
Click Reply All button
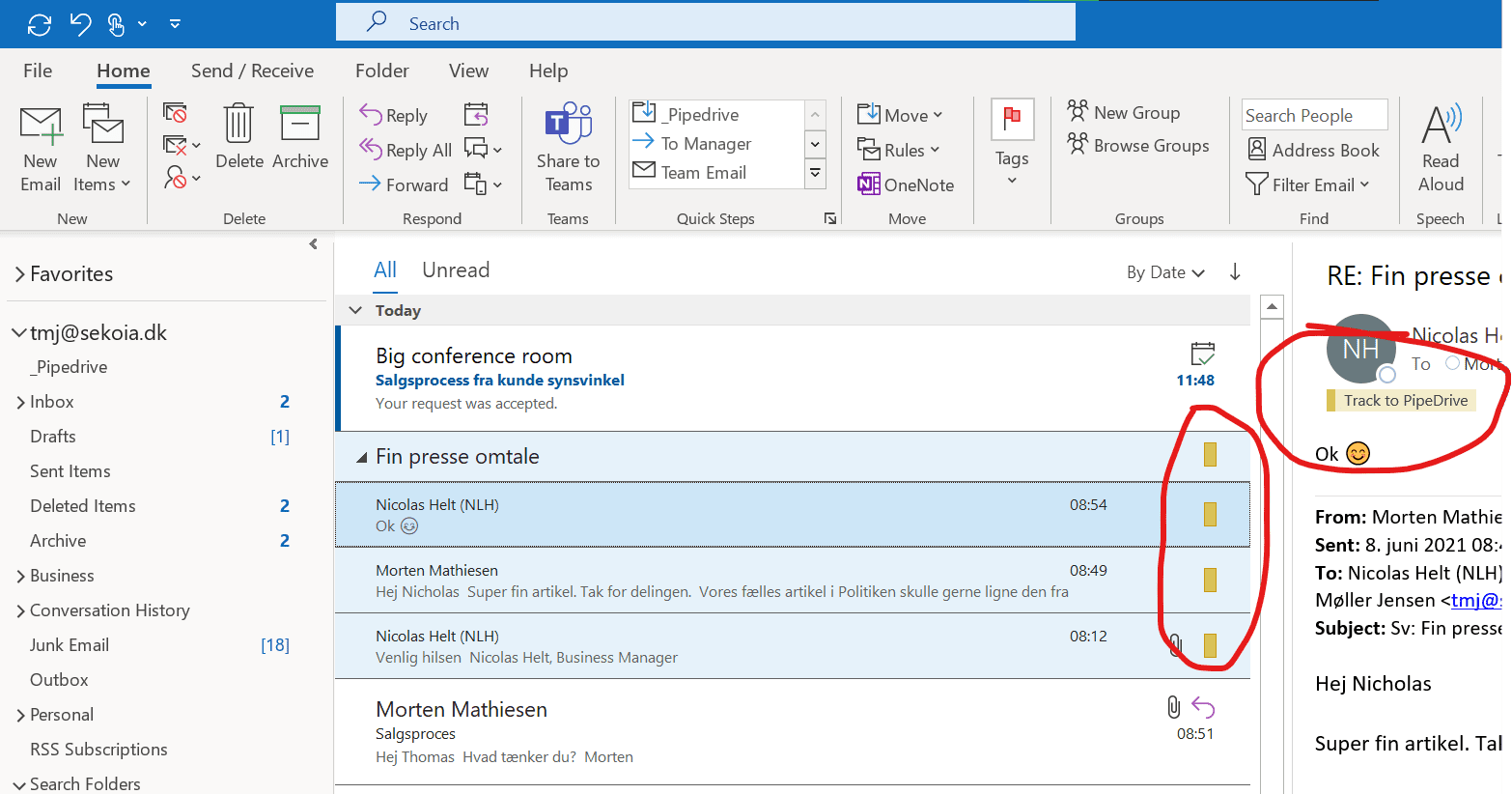click(x=406, y=150)
